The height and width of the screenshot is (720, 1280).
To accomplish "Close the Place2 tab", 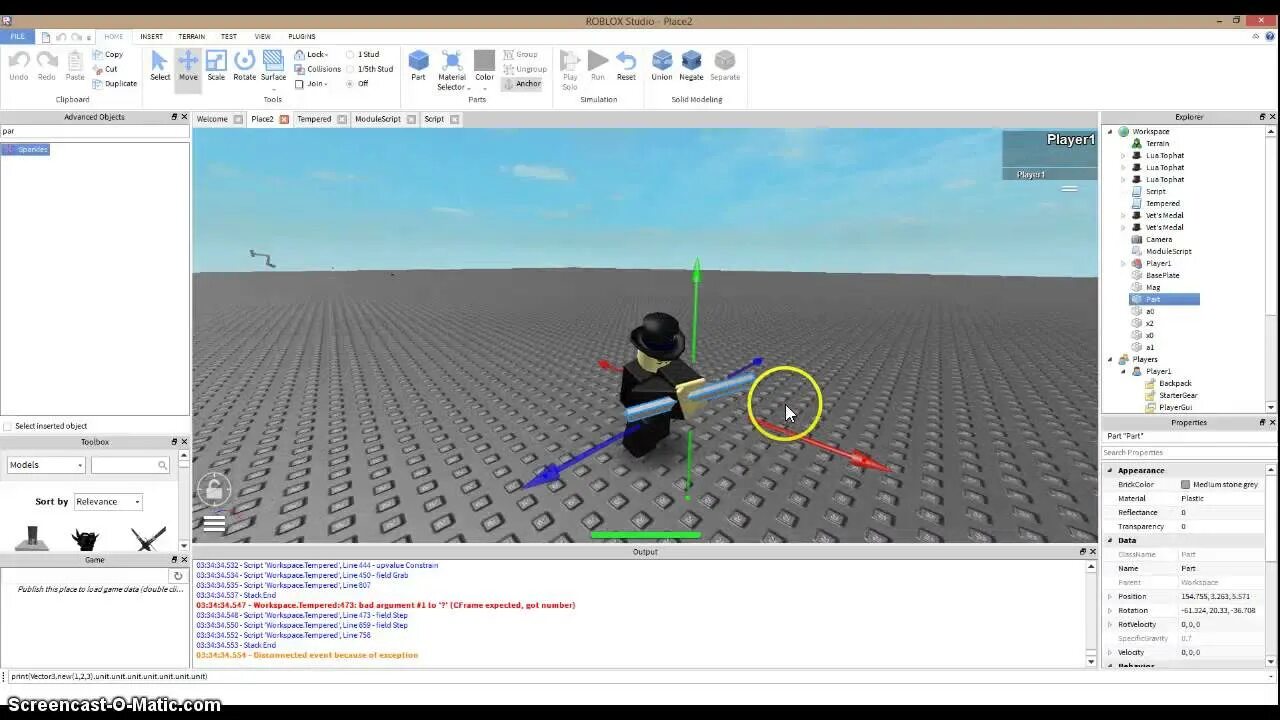I will point(284,119).
